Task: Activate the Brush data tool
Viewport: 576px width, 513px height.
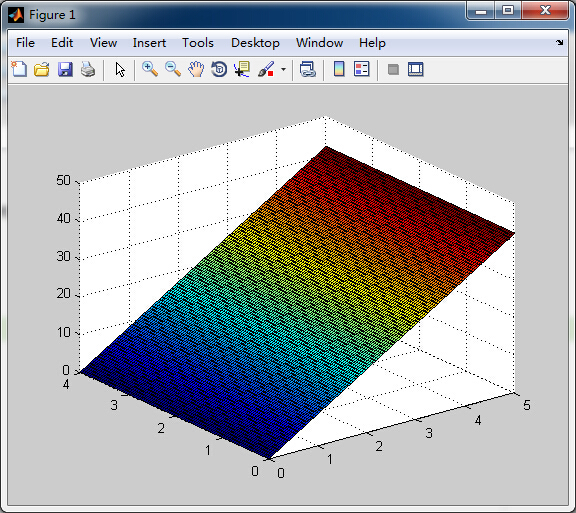Action: pyautogui.click(x=266, y=69)
